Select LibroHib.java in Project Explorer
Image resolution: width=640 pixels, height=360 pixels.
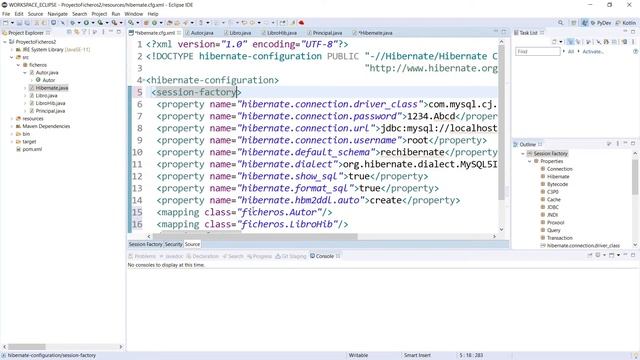[x=50, y=103]
